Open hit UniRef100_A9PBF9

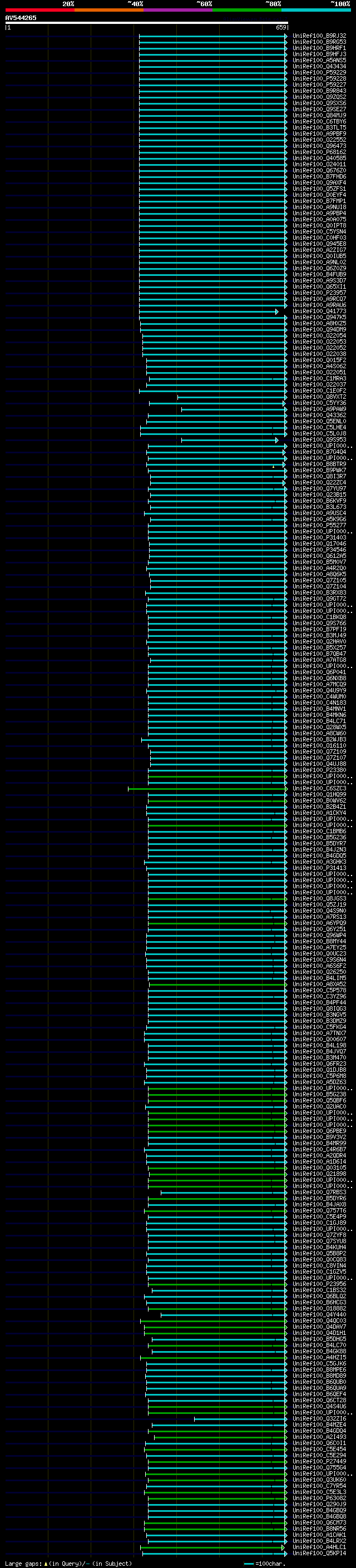(319, 134)
